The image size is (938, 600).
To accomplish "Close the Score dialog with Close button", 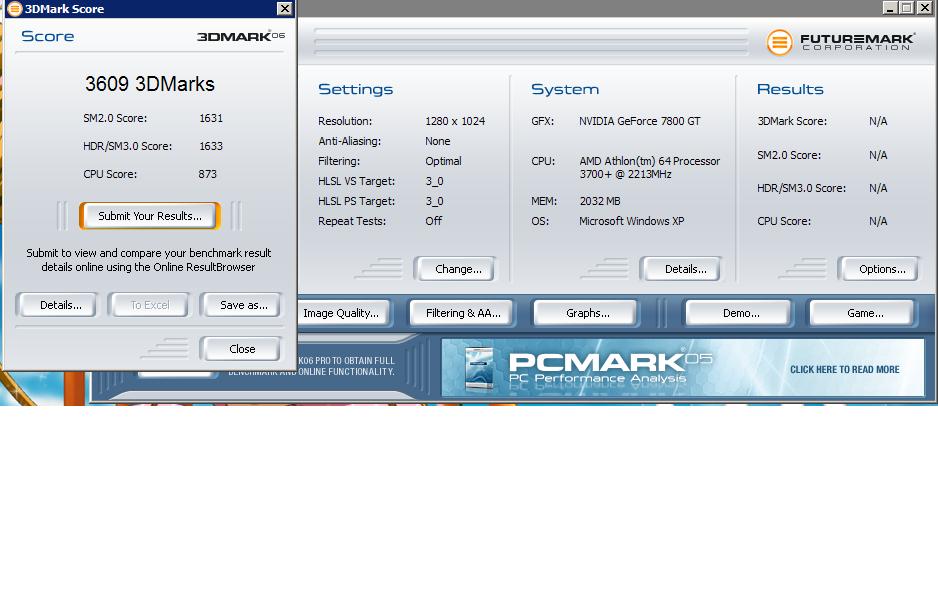I will tap(242, 349).
